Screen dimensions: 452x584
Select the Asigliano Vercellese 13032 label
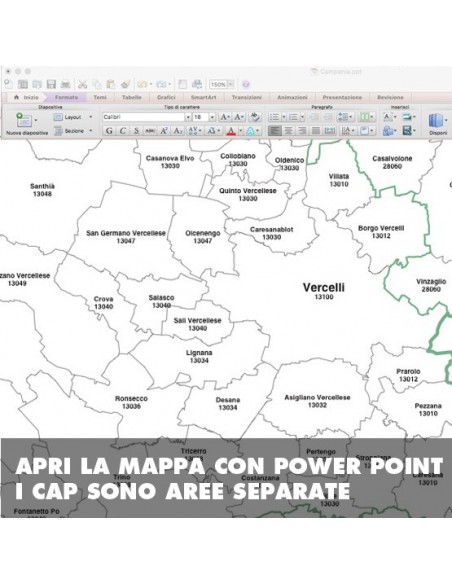click(x=317, y=401)
